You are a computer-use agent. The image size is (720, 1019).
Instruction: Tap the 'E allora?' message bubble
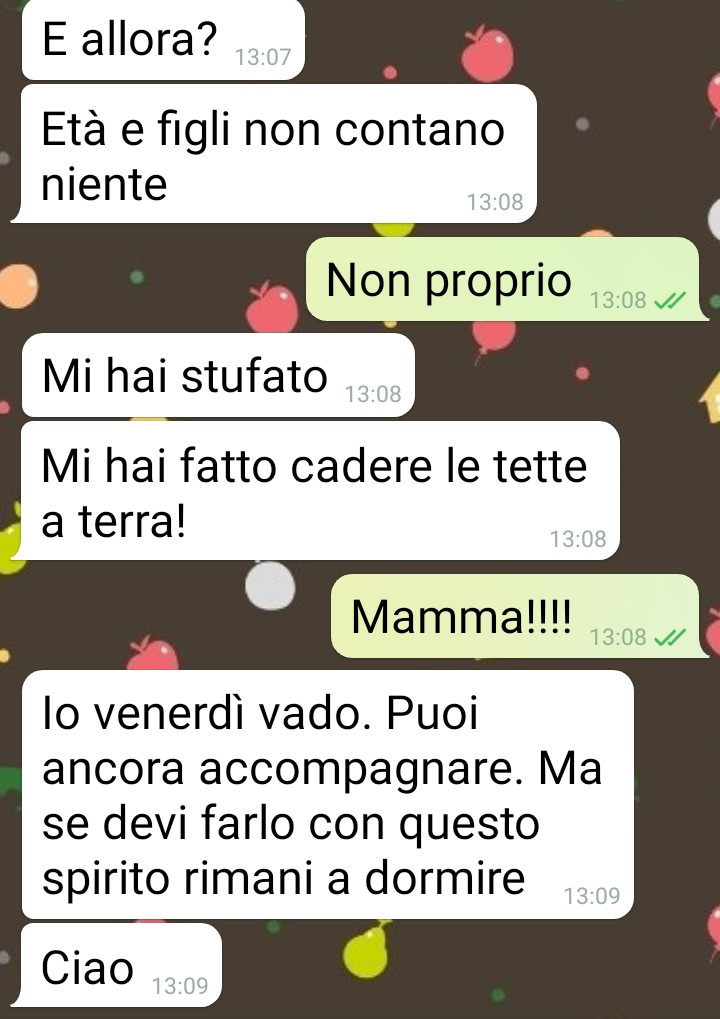pyautogui.click(x=162, y=39)
